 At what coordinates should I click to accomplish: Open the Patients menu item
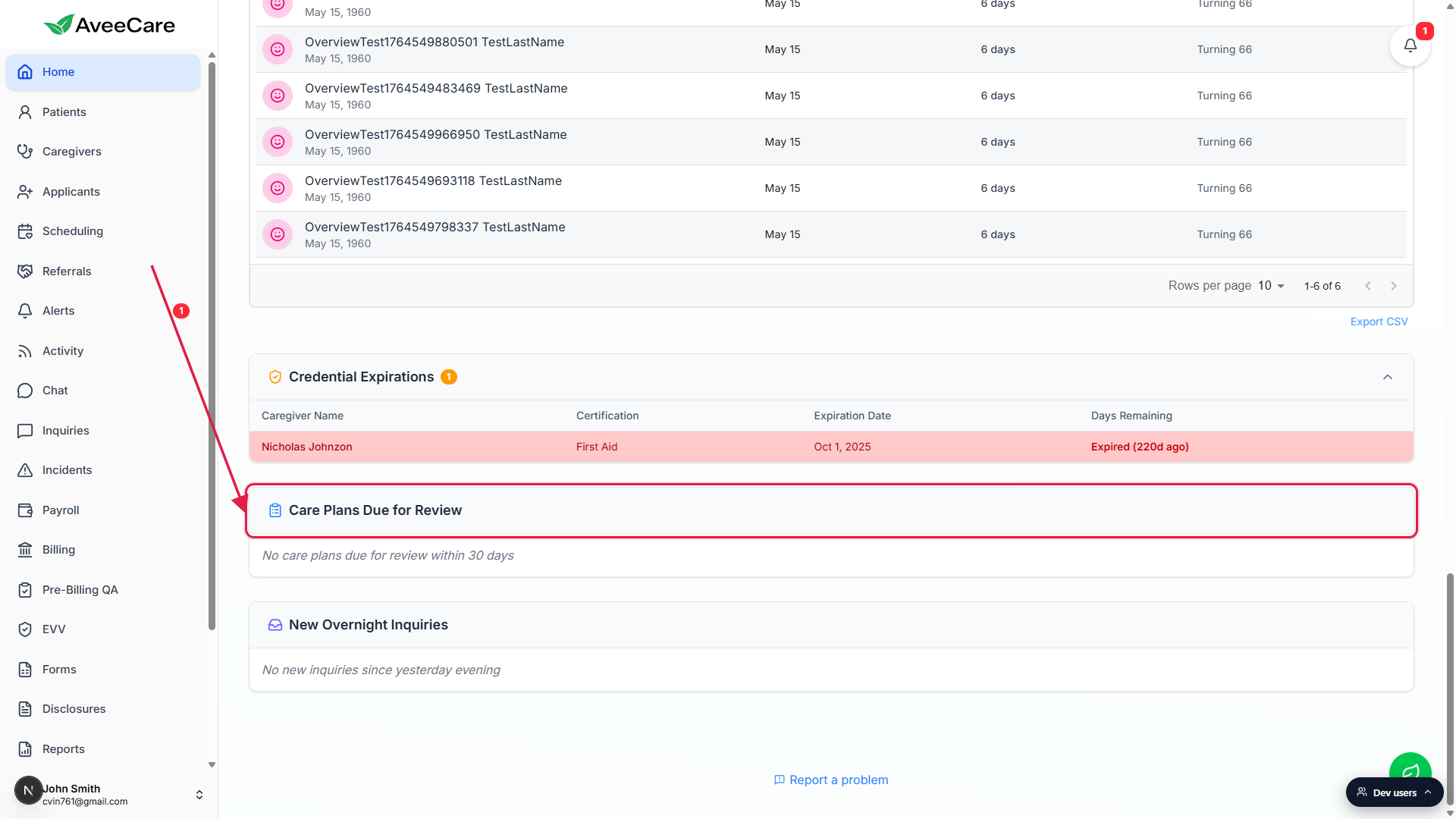[103, 112]
